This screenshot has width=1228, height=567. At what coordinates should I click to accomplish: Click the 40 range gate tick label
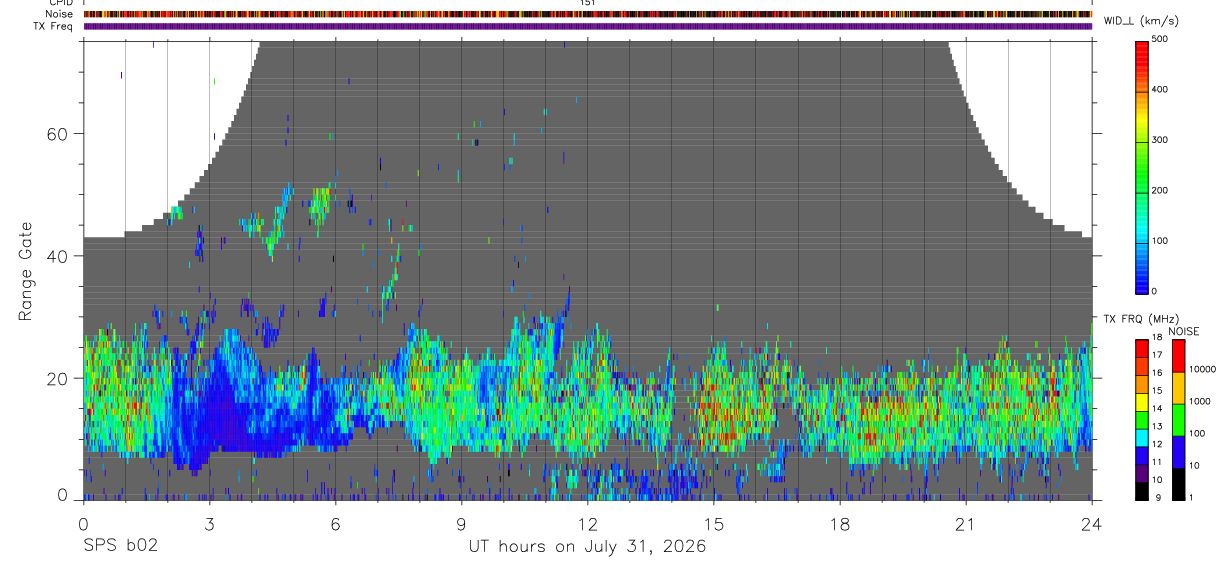(x=57, y=256)
